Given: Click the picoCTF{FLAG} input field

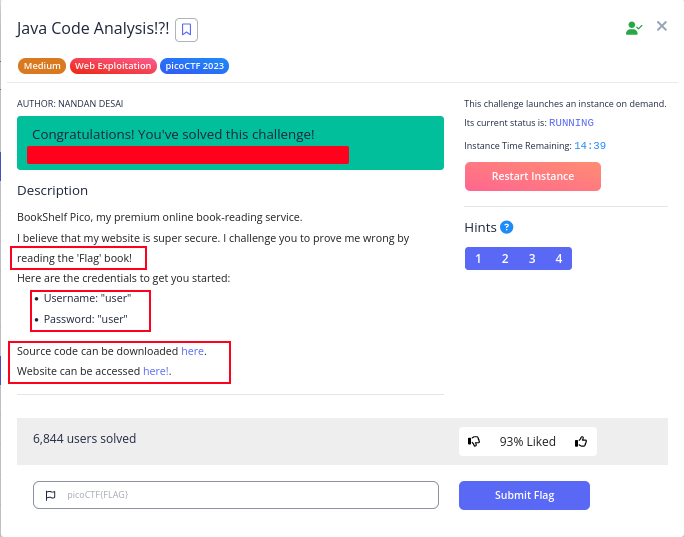Looking at the screenshot, I should pyautogui.click(x=245, y=495).
